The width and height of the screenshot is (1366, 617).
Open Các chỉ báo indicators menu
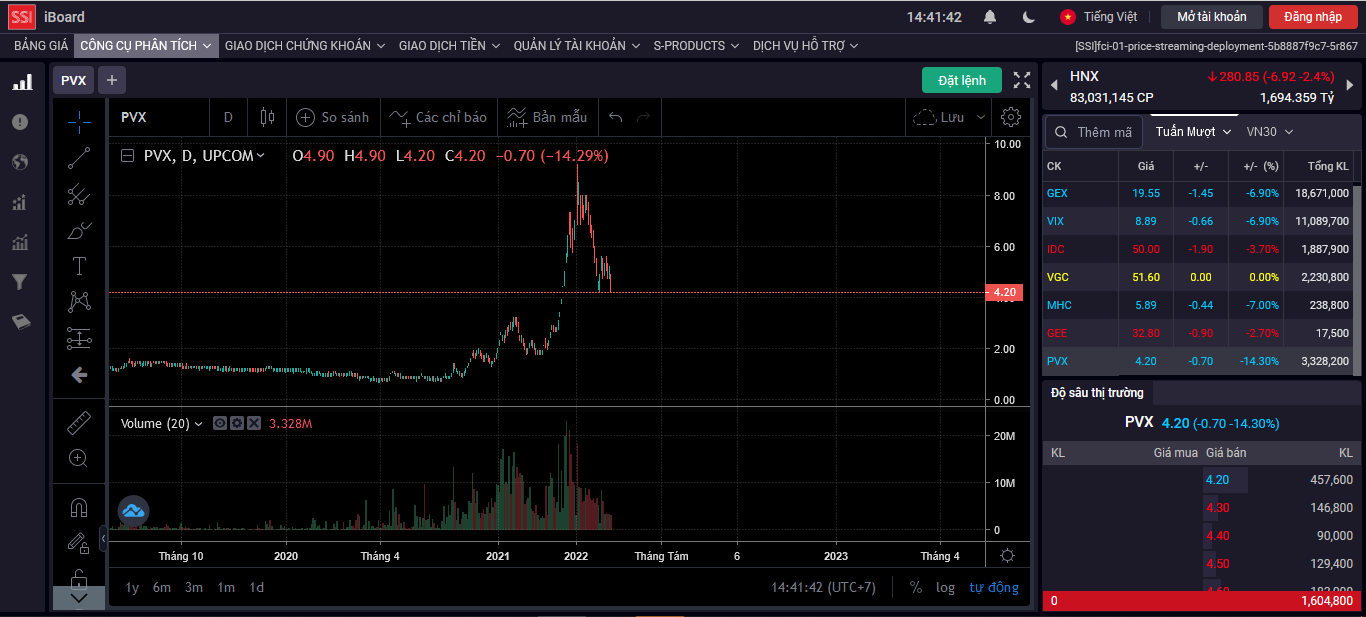pyautogui.click(x=438, y=117)
